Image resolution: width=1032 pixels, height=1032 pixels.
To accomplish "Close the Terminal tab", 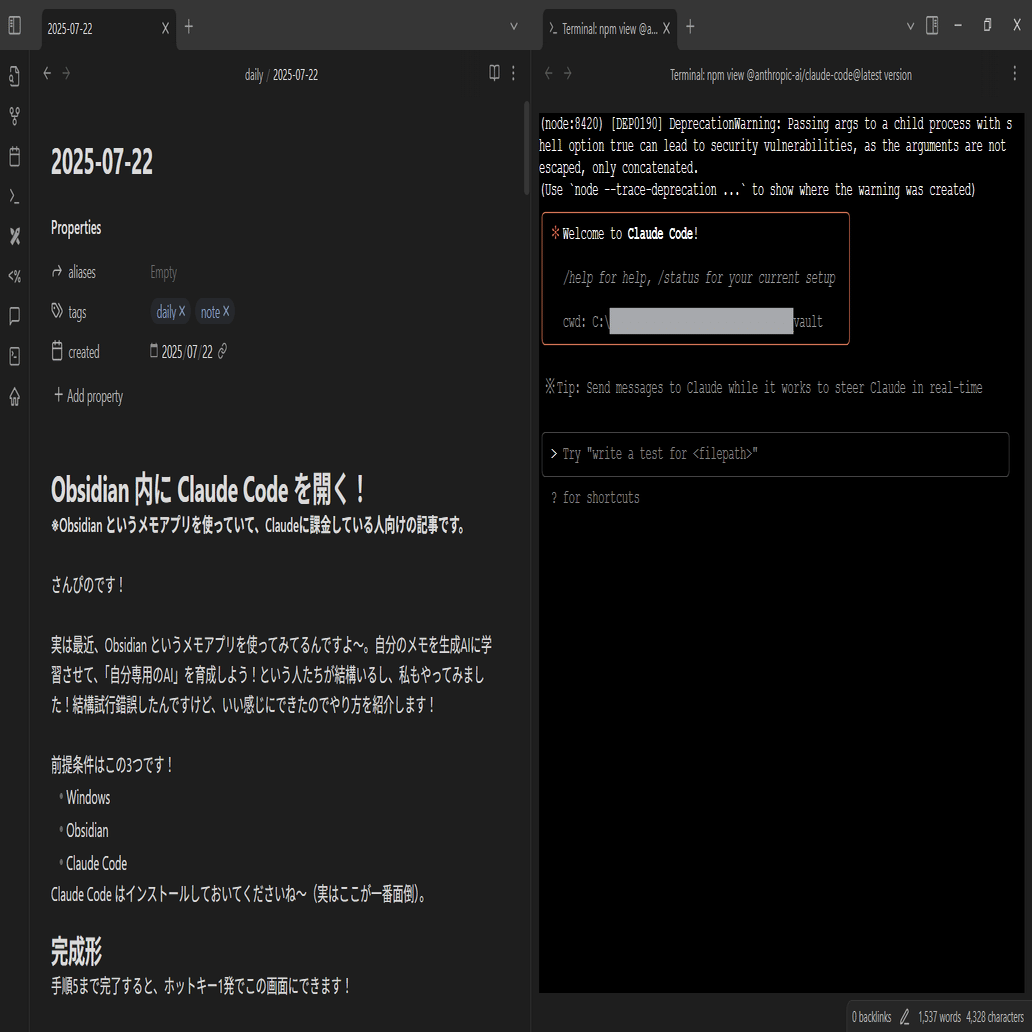I will click(x=666, y=28).
